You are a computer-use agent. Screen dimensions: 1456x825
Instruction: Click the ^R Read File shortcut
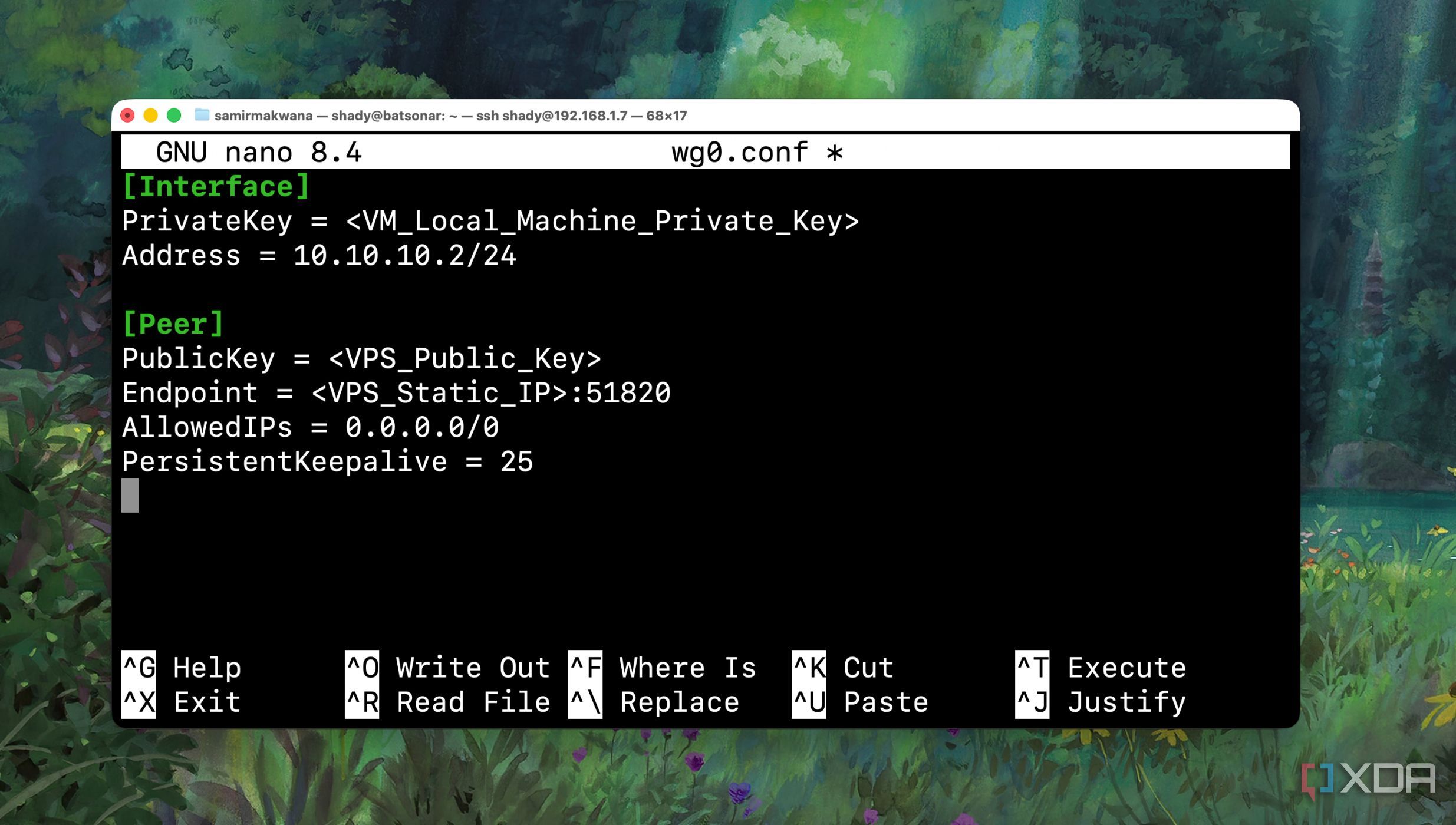447,702
